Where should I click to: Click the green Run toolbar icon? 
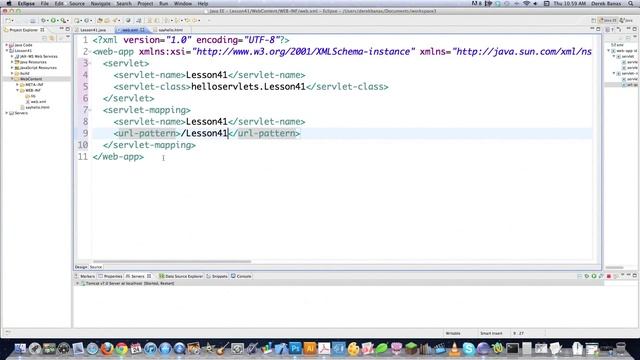pos(53,20)
